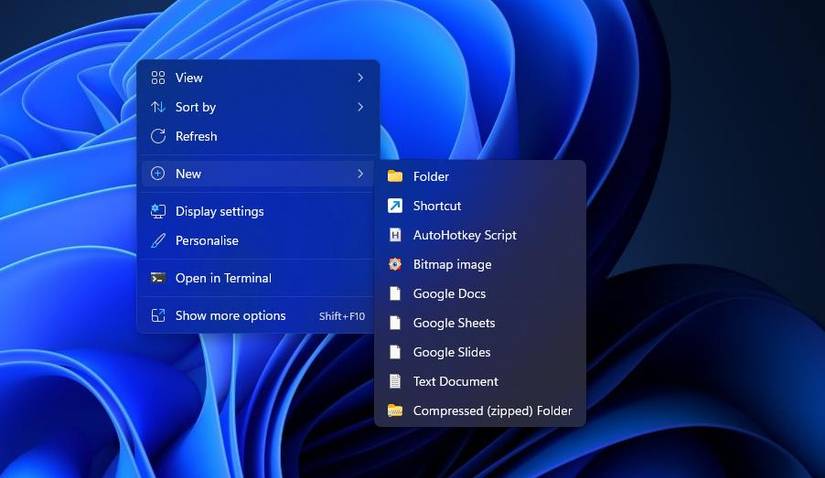Viewport: 825px width, 478px height.
Task: Create a new Google Sheets file
Action: 480,323
